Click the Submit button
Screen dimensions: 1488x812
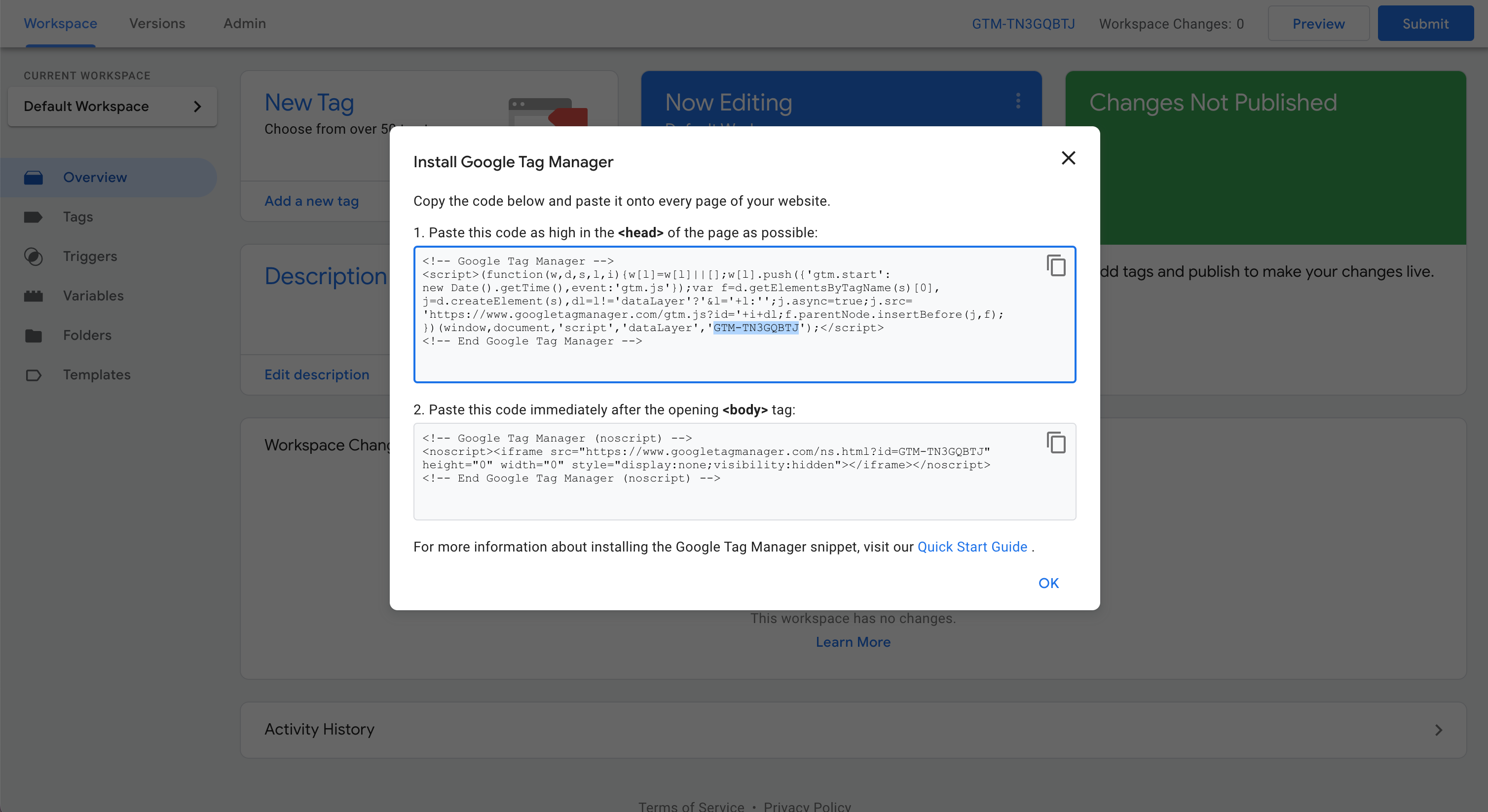(x=1425, y=24)
